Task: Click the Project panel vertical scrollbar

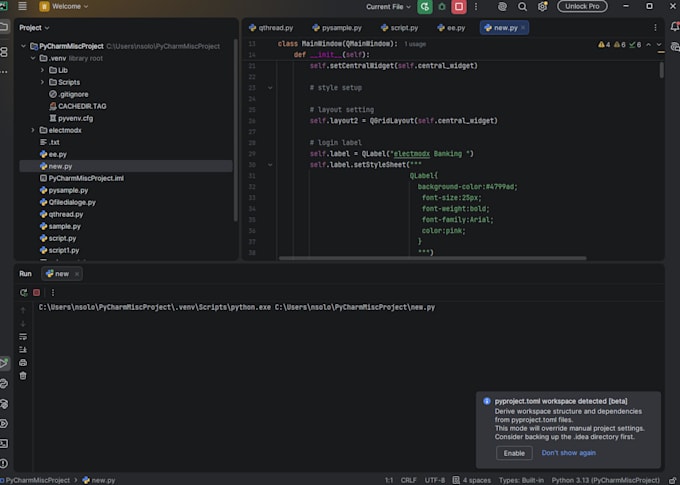Action: (235, 130)
